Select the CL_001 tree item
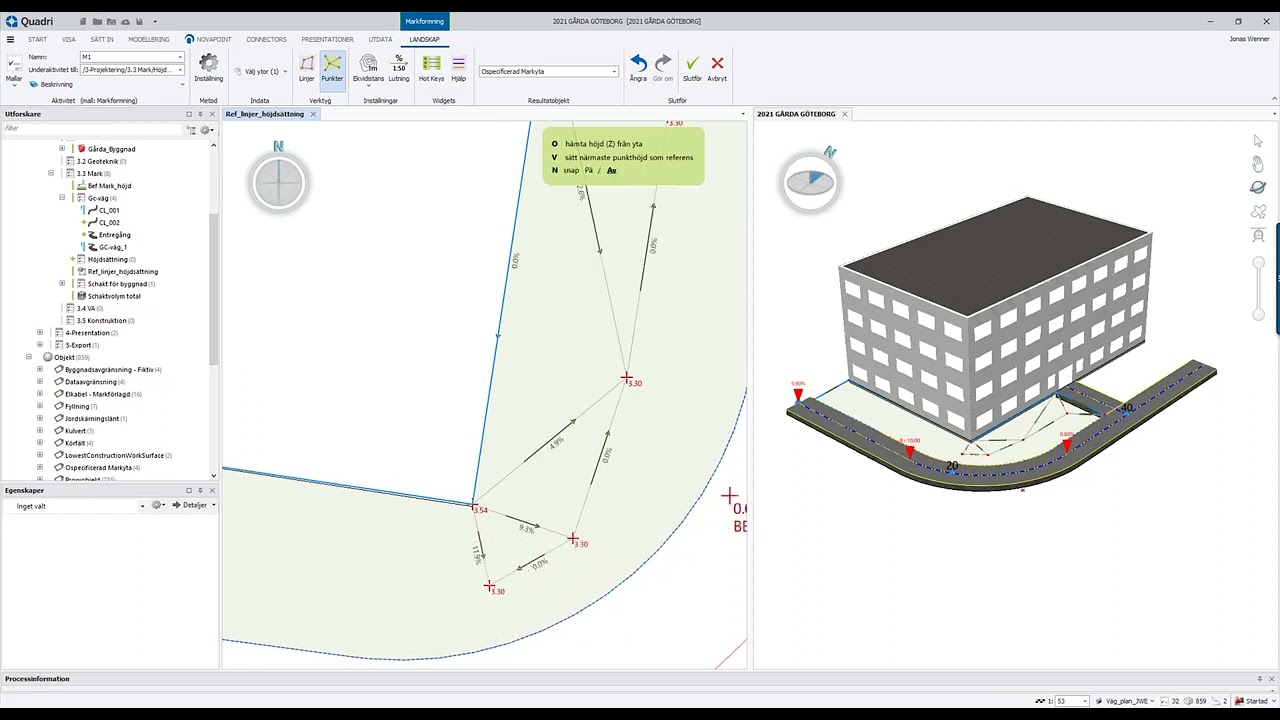The image size is (1280, 720). [x=109, y=210]
